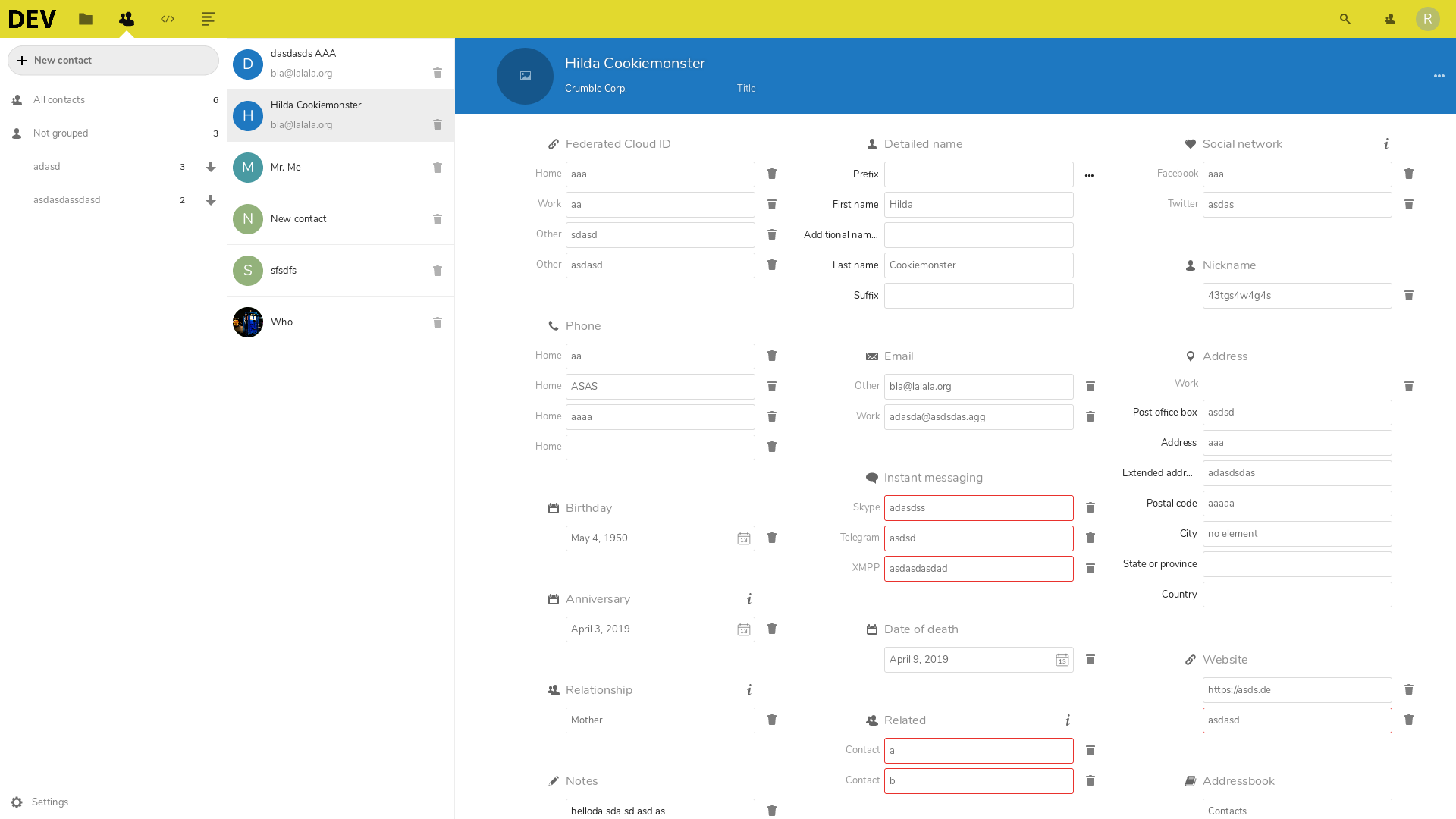The height and width of the screenshot is (819, 1456).
Task: Select All contacts group
Action: click(113, 100)
